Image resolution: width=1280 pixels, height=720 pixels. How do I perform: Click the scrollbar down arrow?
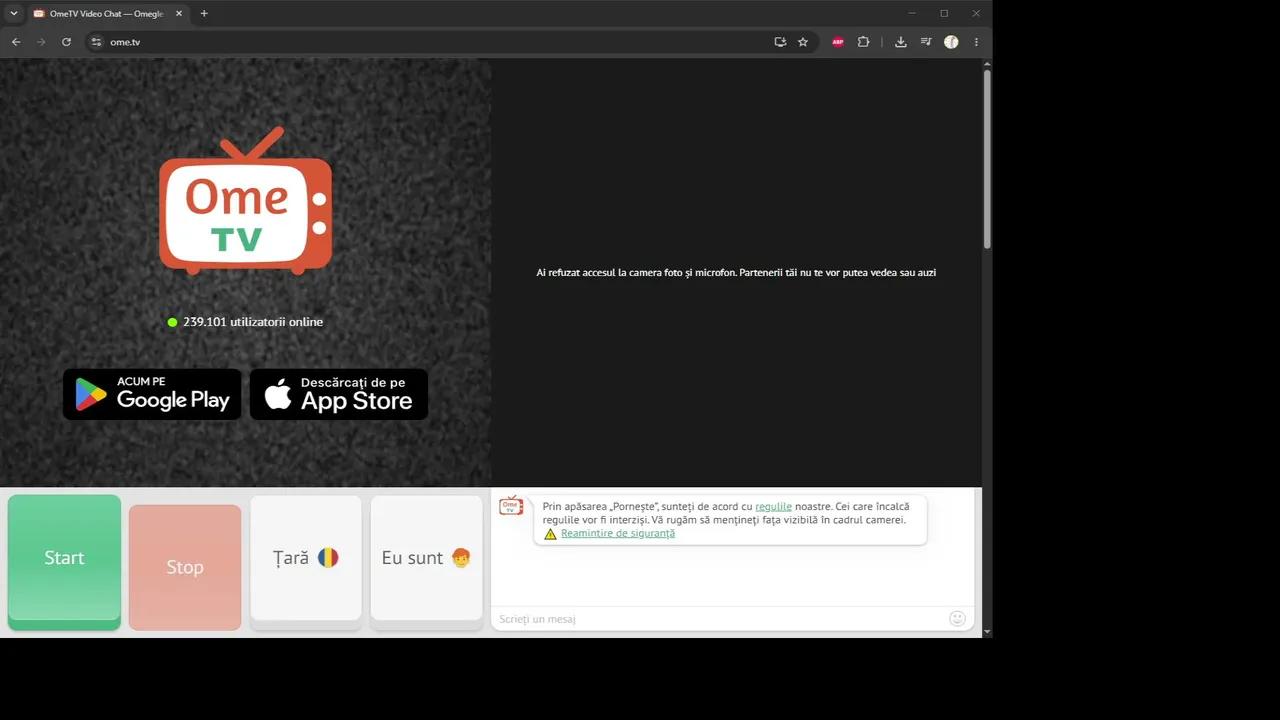(x=987, y=632)
